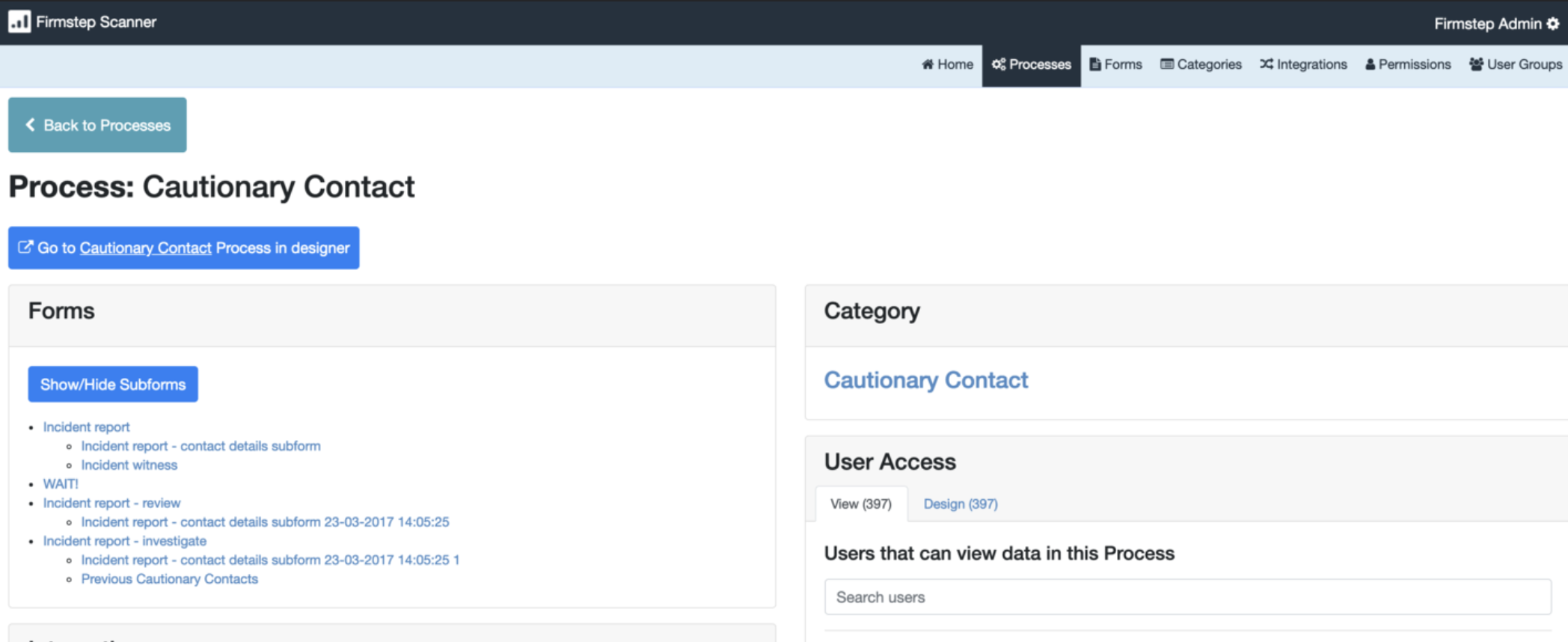Click the external link icon in designer button
1568x642 pixels.
pos(25,247)
